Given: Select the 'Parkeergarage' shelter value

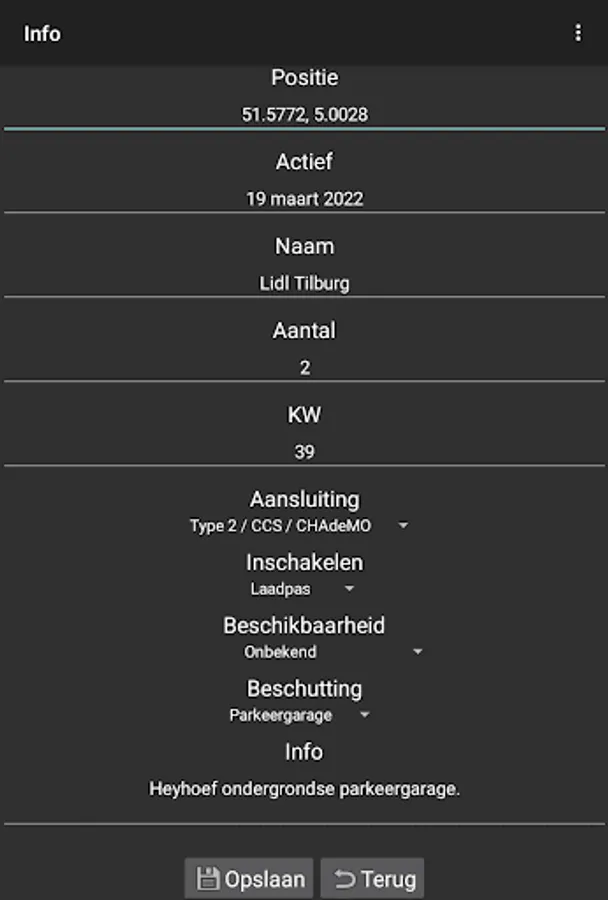Looking at the screenshot, I should pyautogui.click(x=280, y=715).
